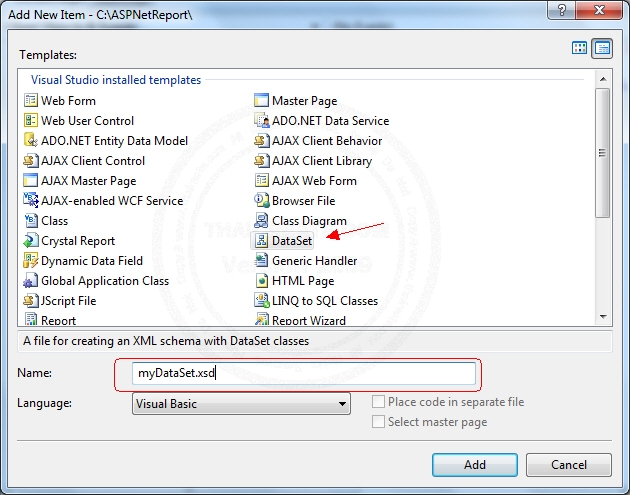Select the AJAX Web Form icon
Viewport: 630px width, 495px height.
click(262, 180)
